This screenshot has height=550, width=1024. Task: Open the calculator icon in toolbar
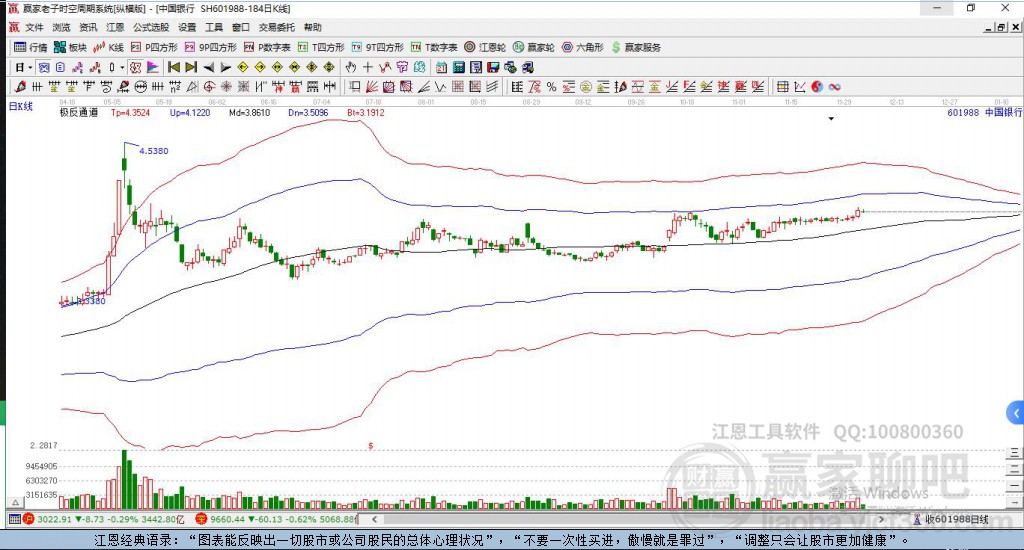(x=458, y=67)
